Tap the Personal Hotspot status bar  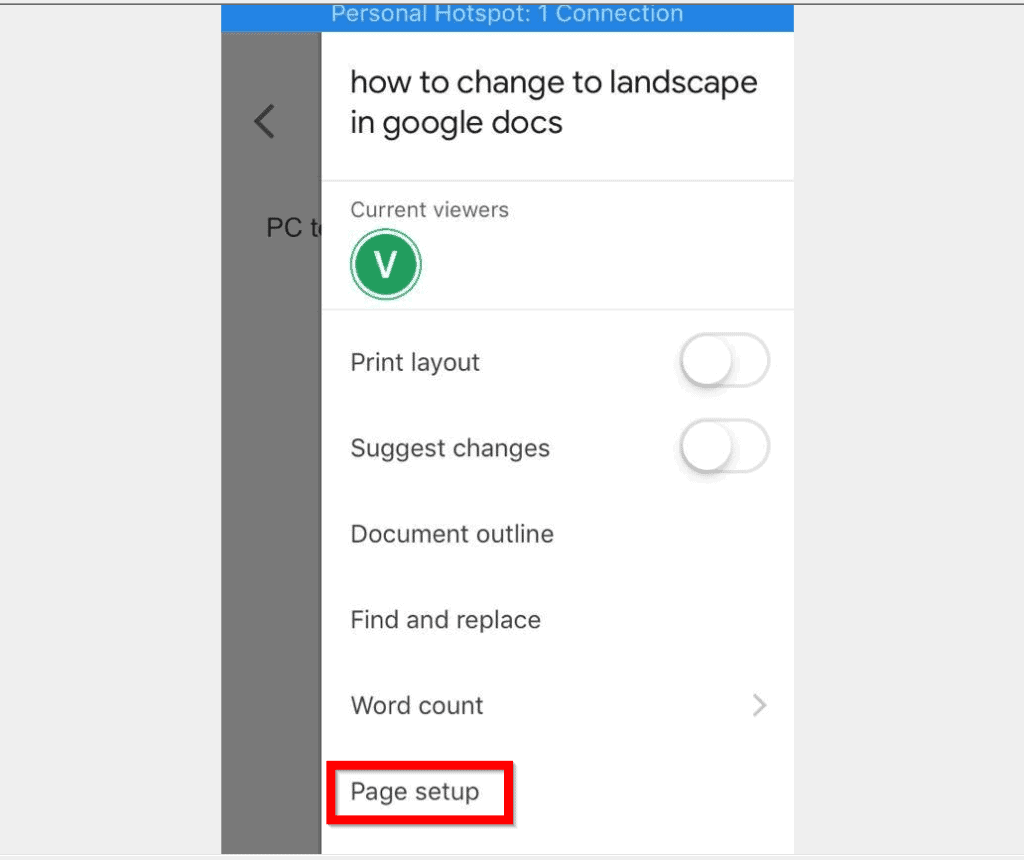point(507,16)
